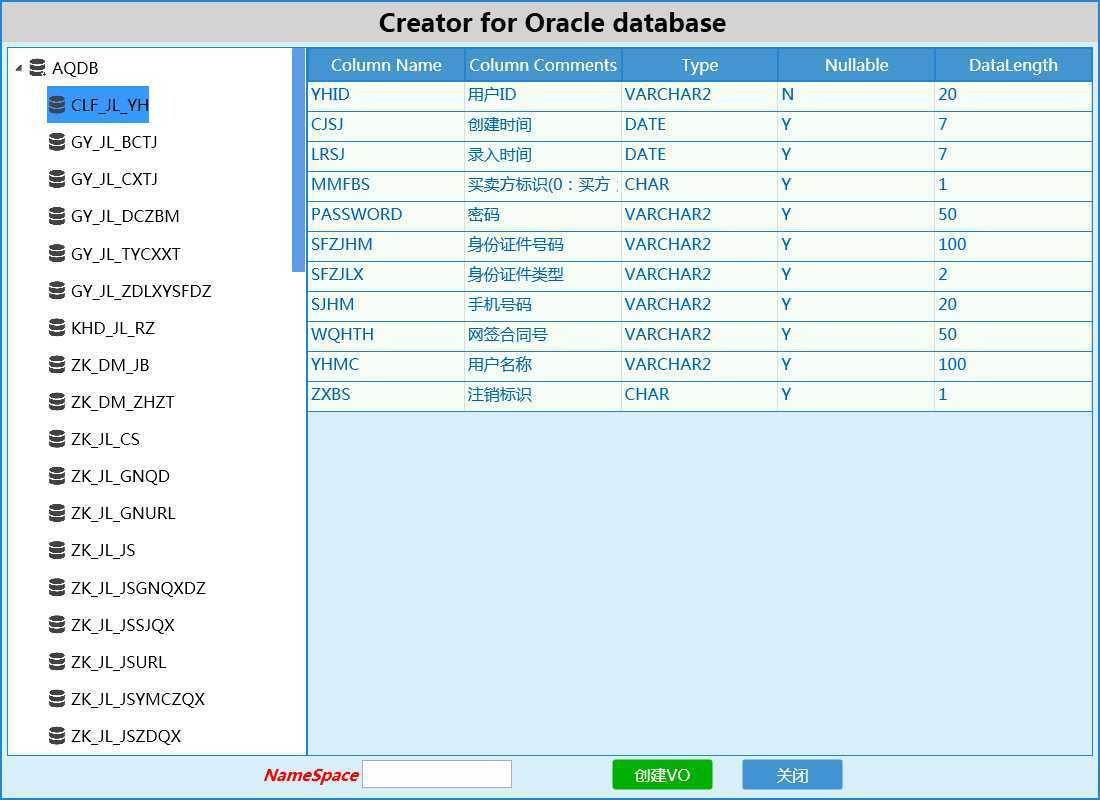Click the database icon beside ZK_DM_JB
This screenshot has height=800, width=1100.
click(57, 365)
